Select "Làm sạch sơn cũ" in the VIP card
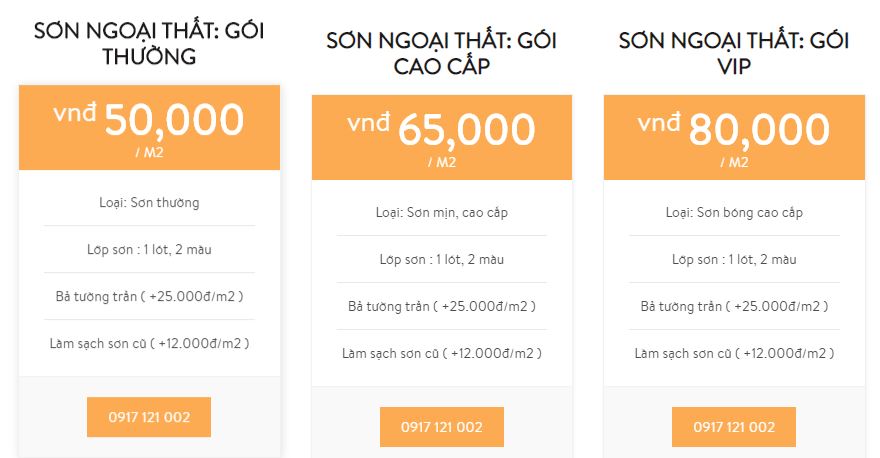 [734, 353]
